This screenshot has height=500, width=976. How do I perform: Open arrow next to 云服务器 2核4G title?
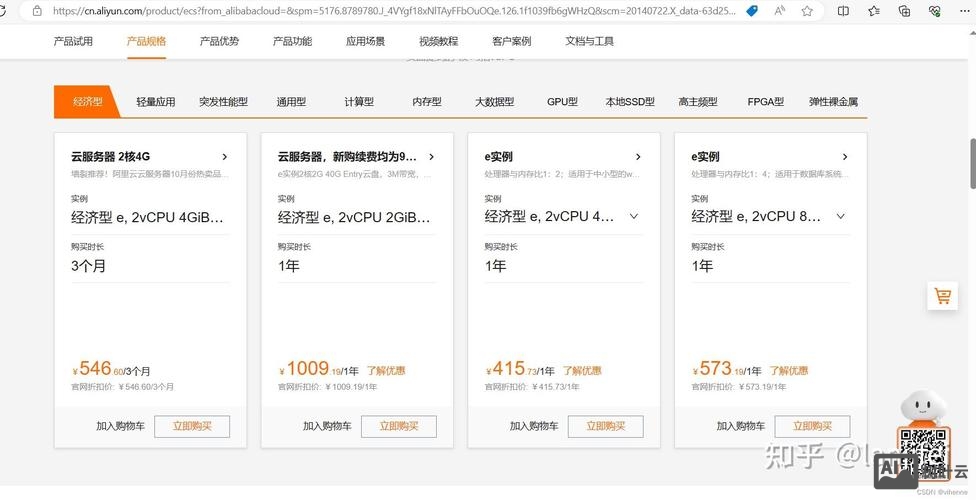[x=225, y=157]
